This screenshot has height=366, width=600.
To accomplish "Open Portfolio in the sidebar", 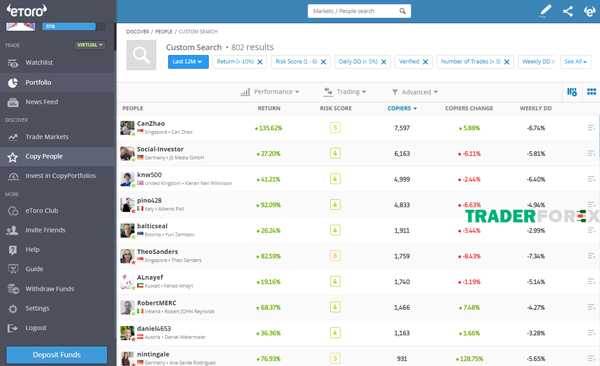I will [x=38, y=82].
